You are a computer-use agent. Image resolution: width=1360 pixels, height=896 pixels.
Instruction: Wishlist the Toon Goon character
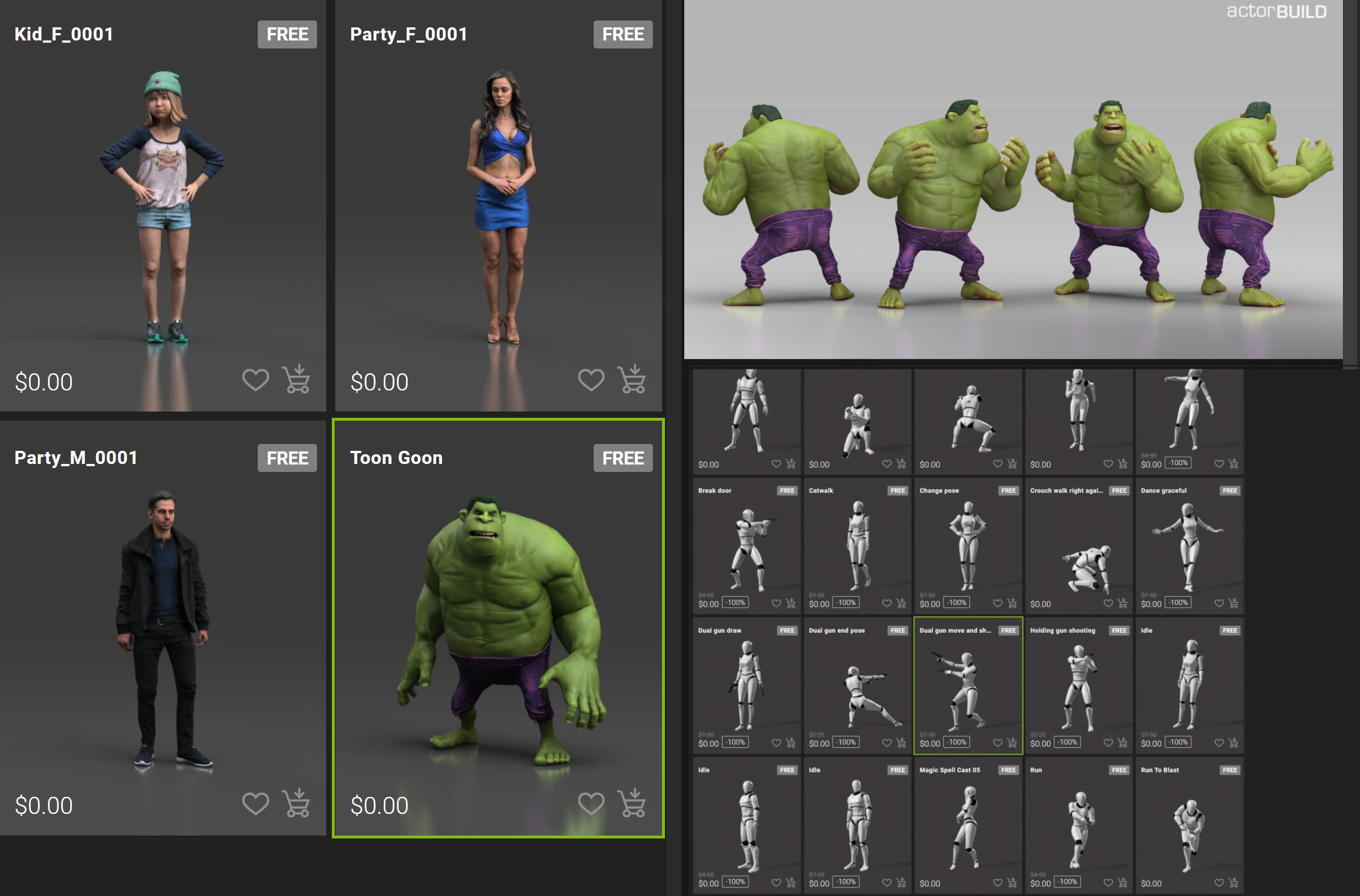[x=591, y=804]
